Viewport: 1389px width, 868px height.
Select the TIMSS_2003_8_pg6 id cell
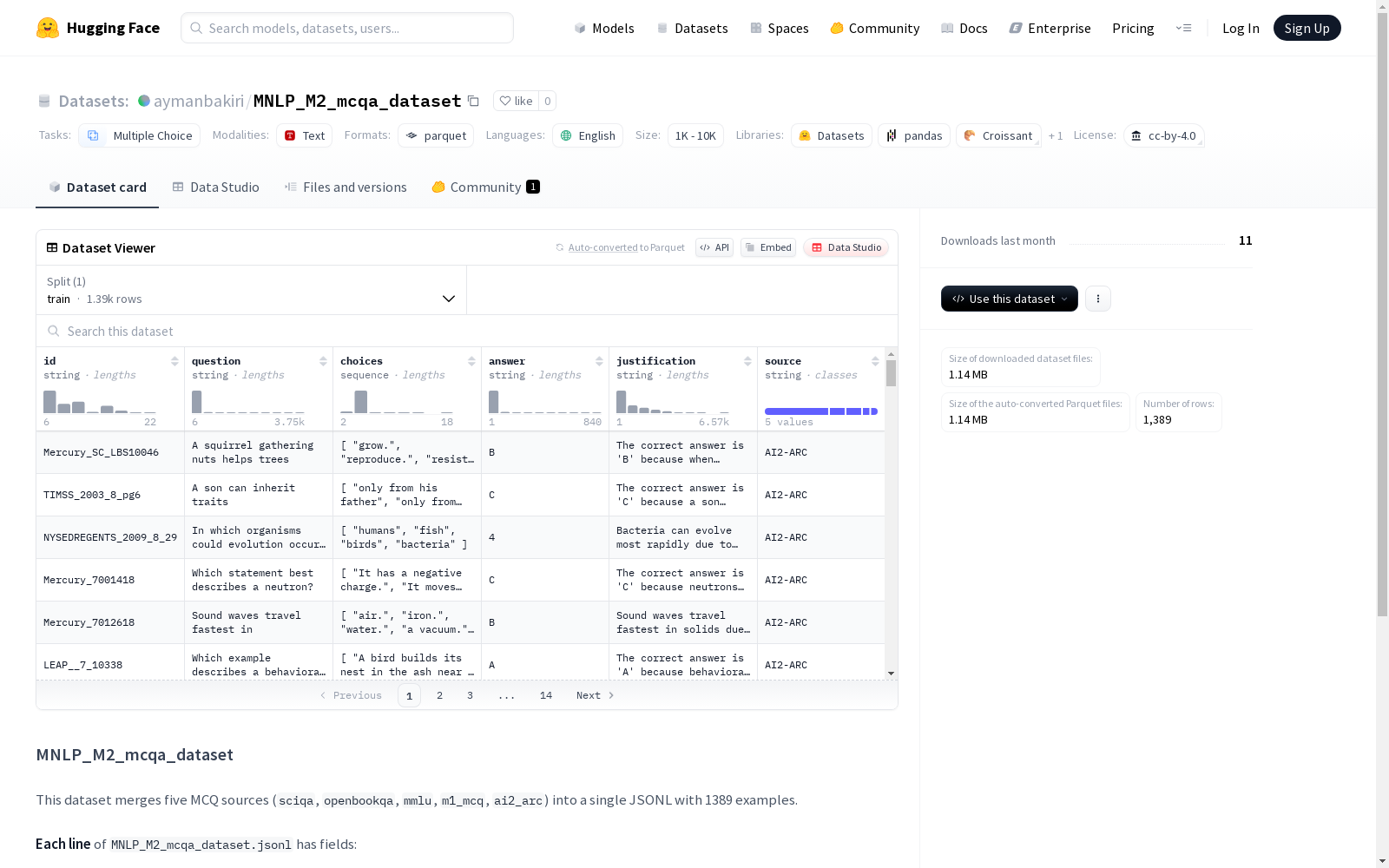110,495
